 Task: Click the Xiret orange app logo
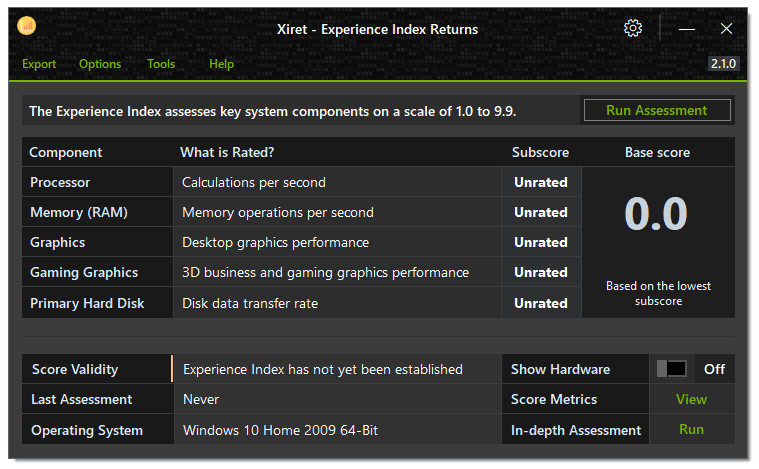[27, 25]
